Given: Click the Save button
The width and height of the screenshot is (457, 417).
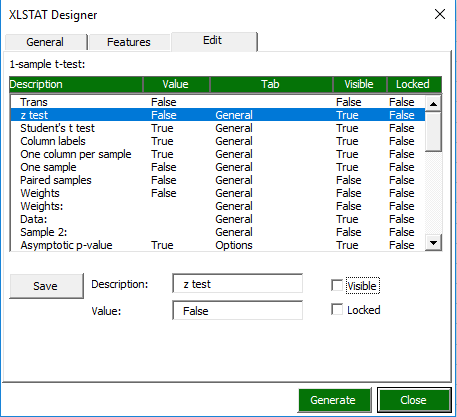Looking at the screenshot, I should (46, 286).
